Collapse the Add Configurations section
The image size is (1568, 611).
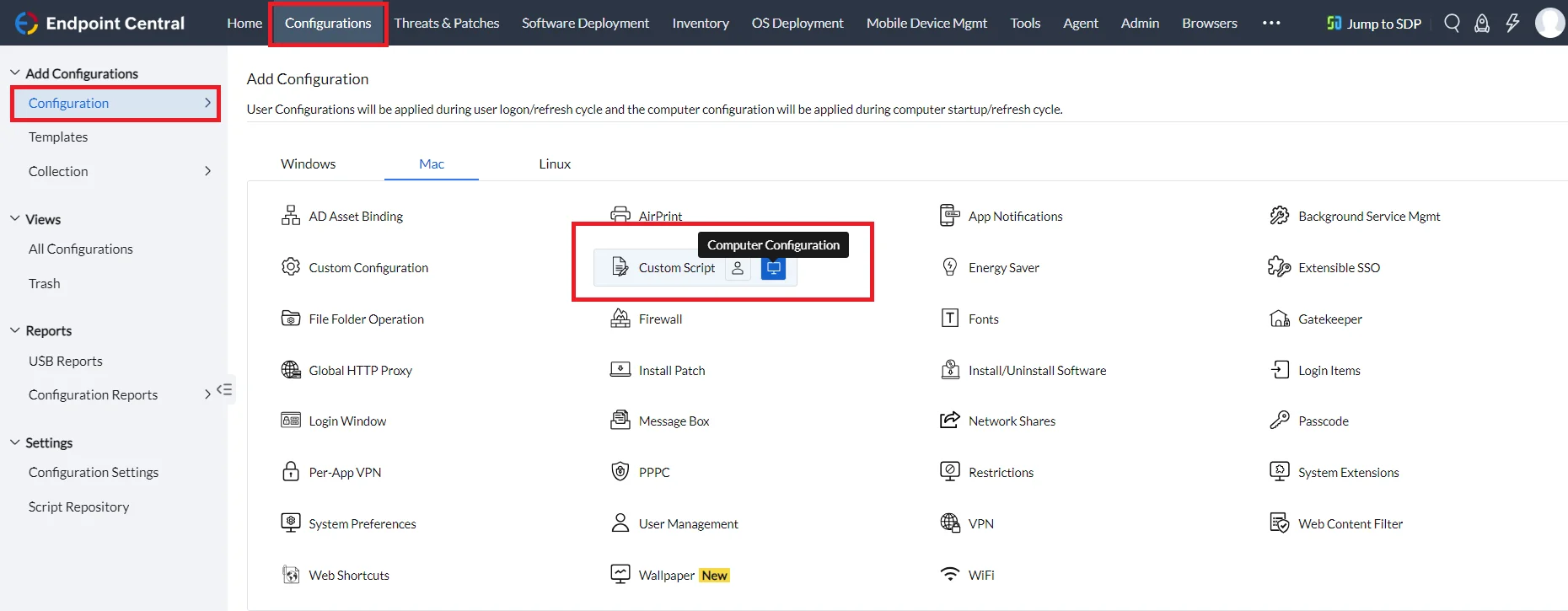click(14, 73)
